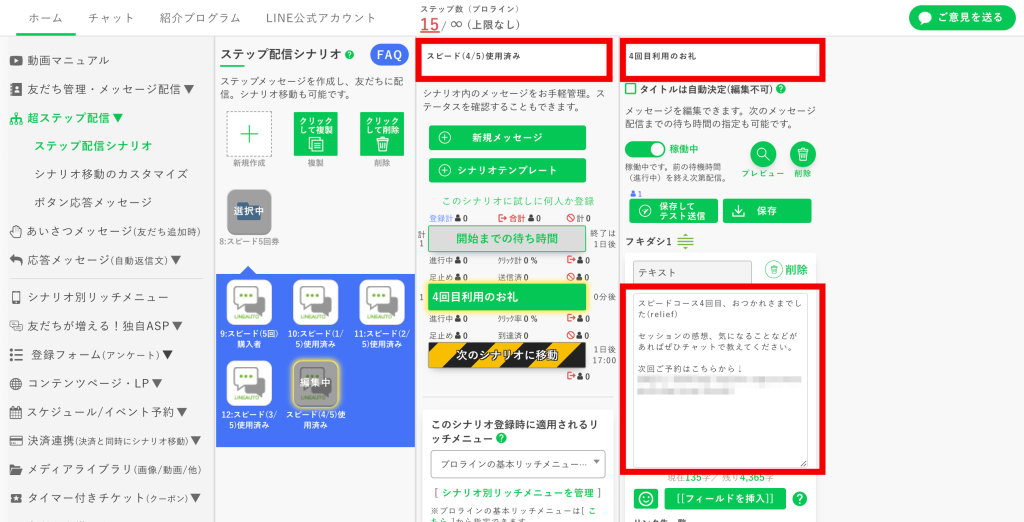This screenshot has width=1024, height=522.
Task: Open ボタン応答メッセージ
Action: click(93, 203)
